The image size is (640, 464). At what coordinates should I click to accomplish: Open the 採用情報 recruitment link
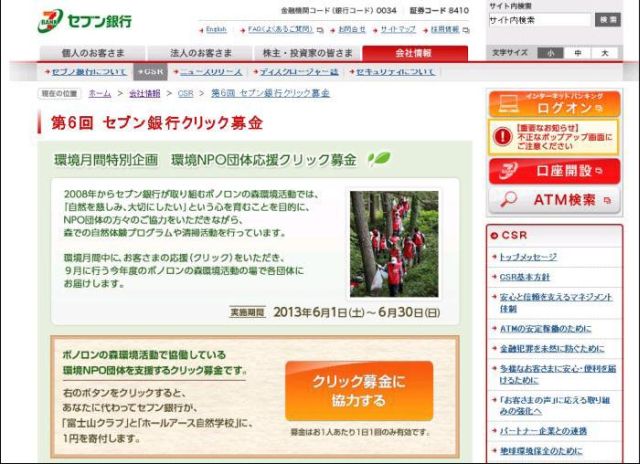coord(445,29)
